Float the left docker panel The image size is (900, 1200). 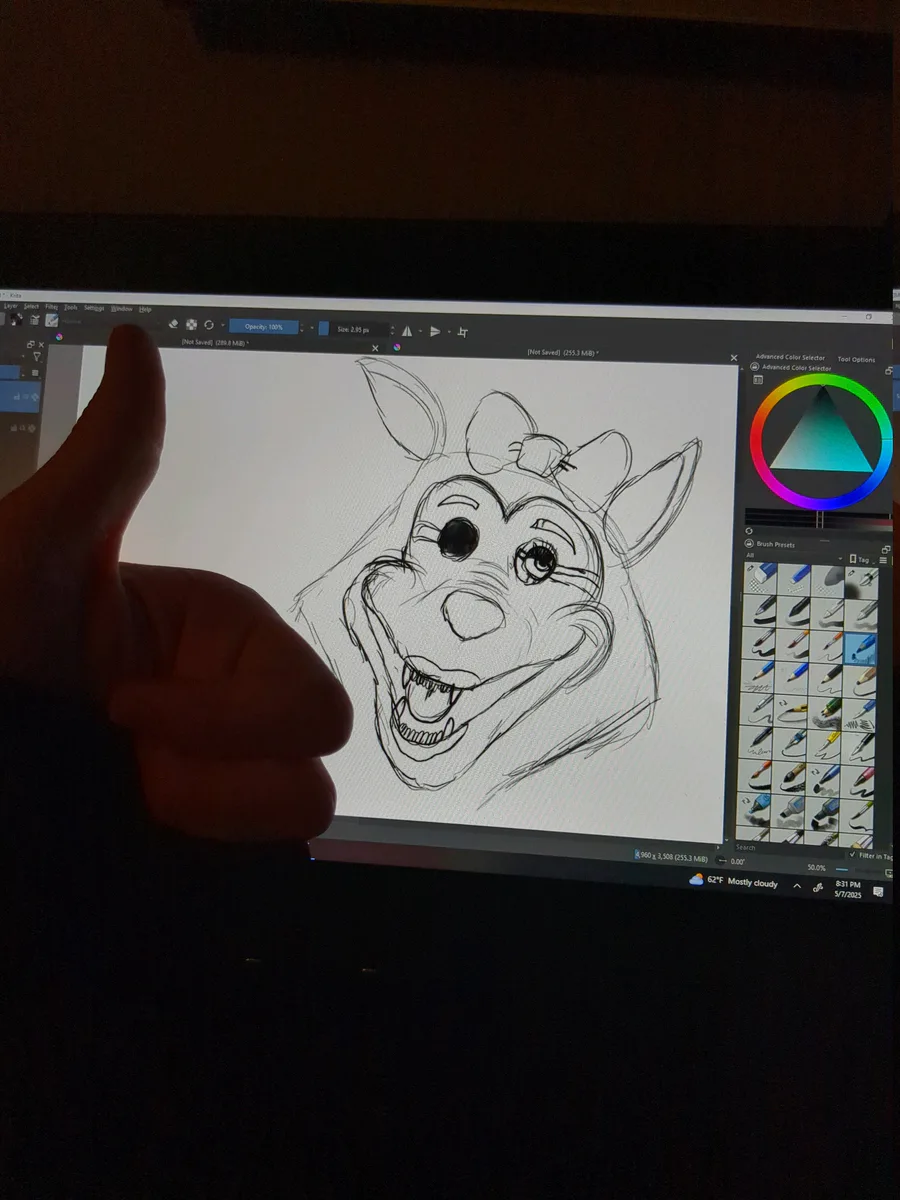[x=30, y=343]
